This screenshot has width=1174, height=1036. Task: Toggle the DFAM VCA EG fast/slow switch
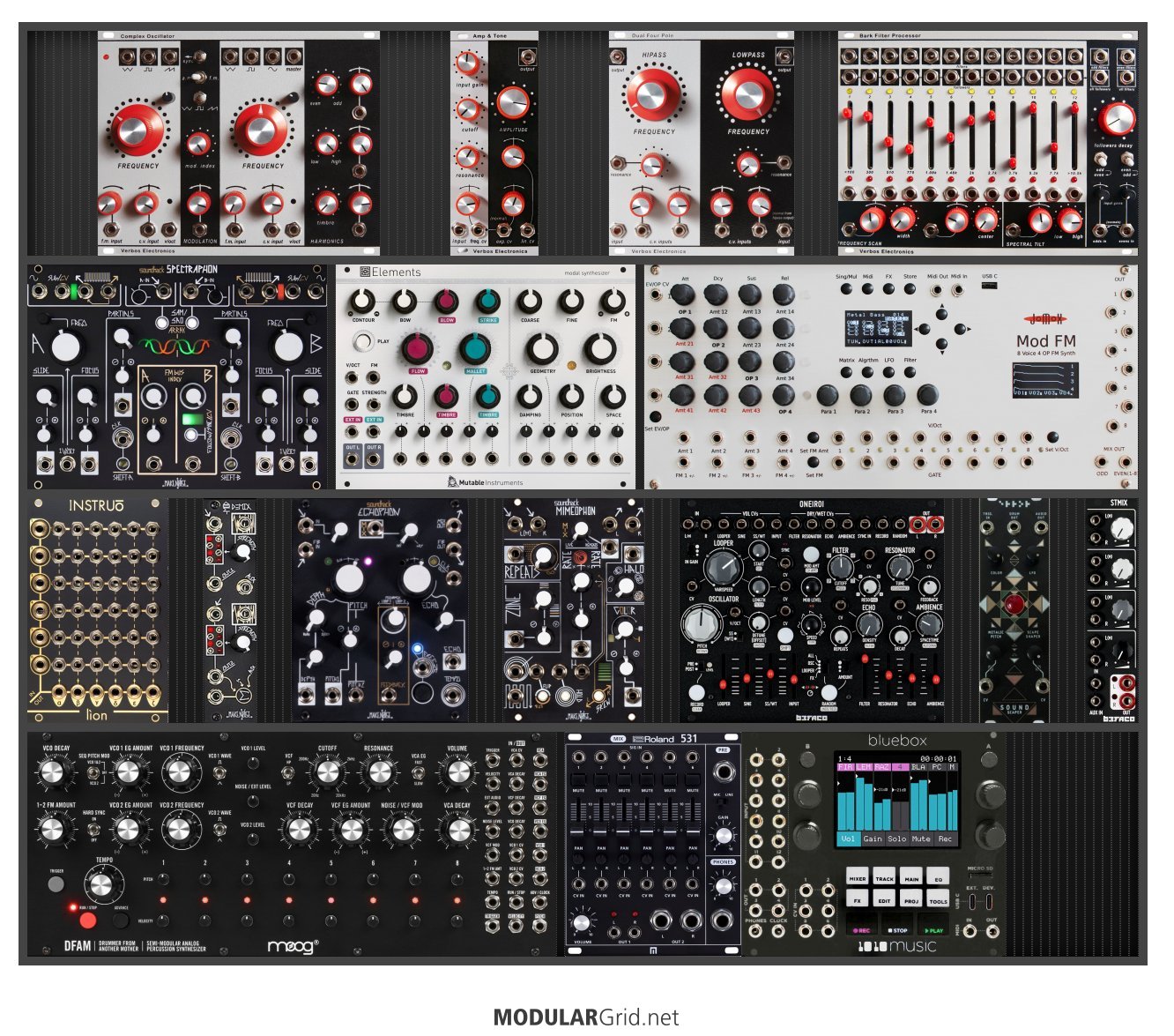tap(419, 773)
